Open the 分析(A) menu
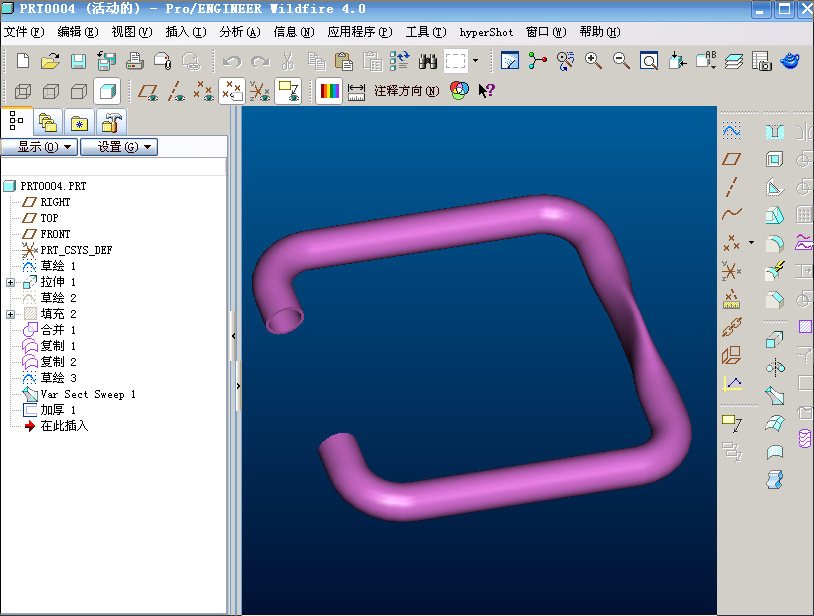Screen dimensions: 814x616 point(240,32)
